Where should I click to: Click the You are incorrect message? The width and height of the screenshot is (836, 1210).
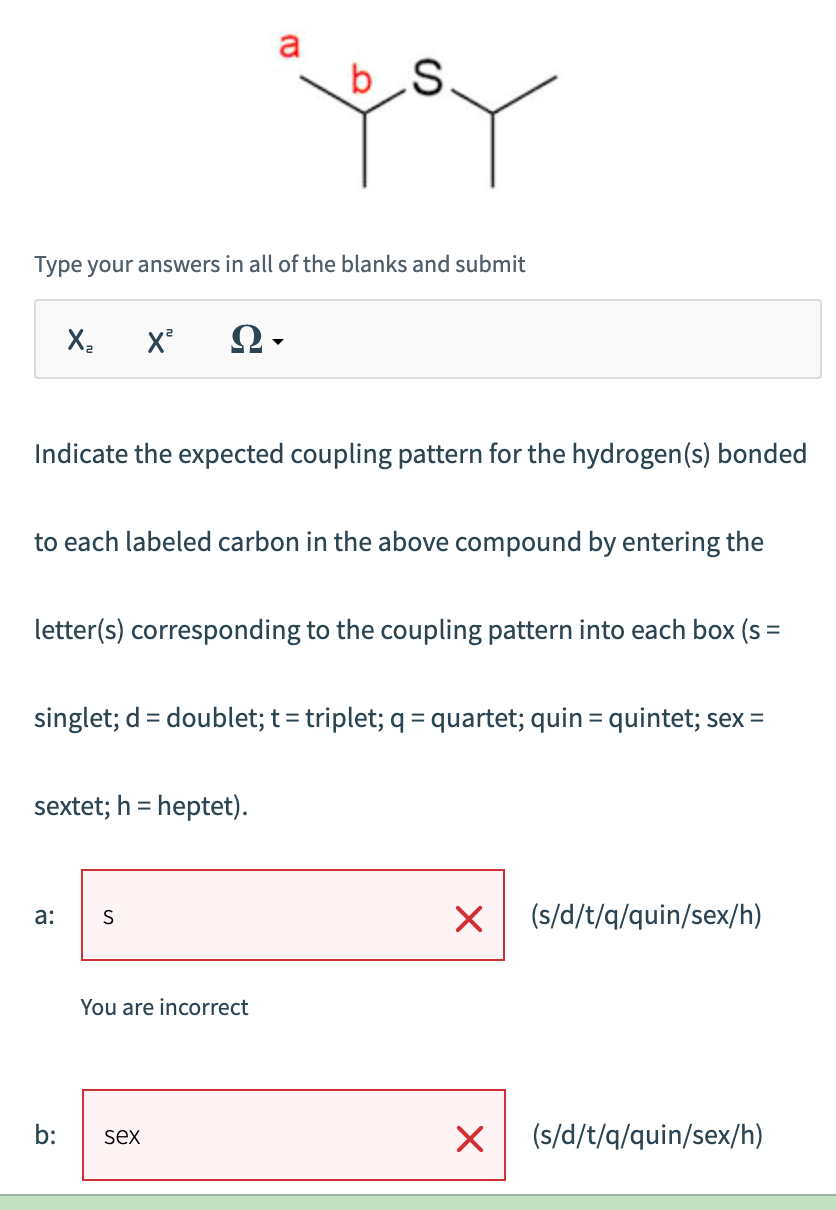point(164,1007)
